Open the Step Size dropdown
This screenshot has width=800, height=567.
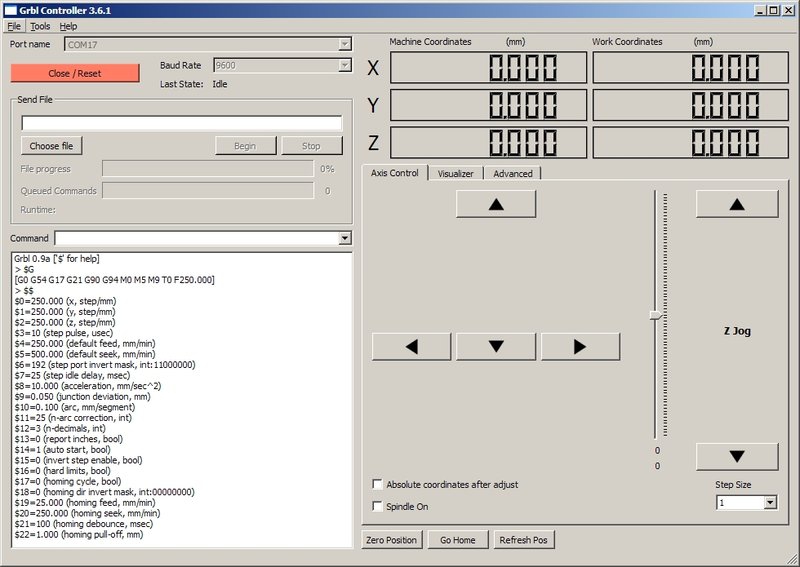pos(770,503)
